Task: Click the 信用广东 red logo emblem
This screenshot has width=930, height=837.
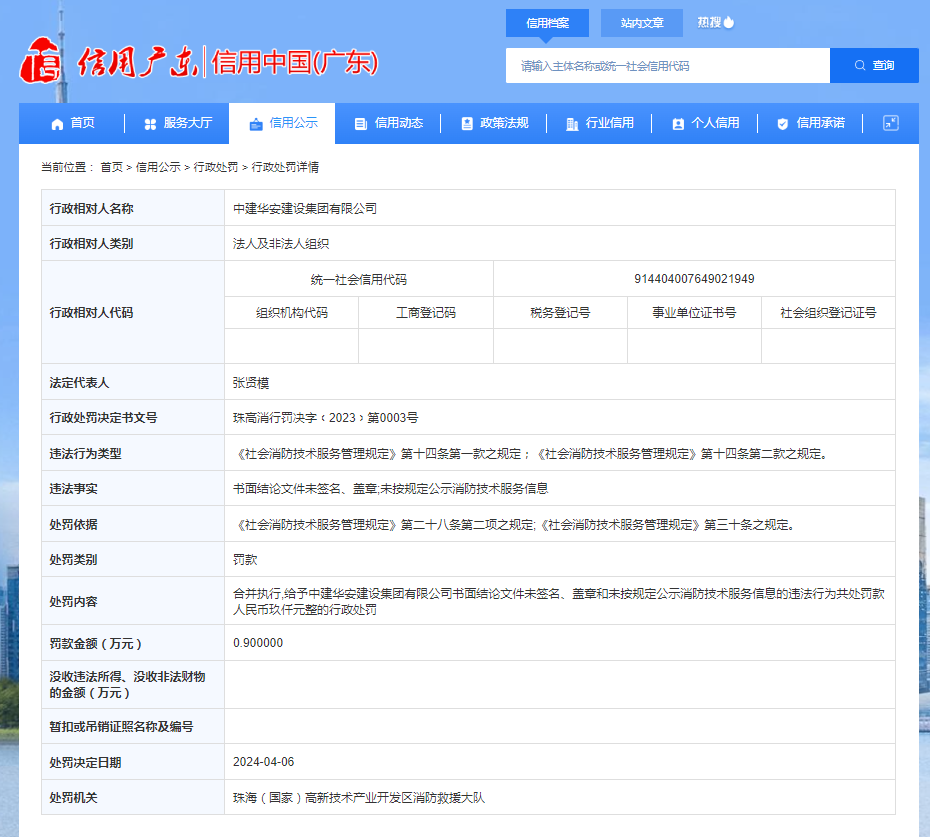Action: tap(41, 61)
